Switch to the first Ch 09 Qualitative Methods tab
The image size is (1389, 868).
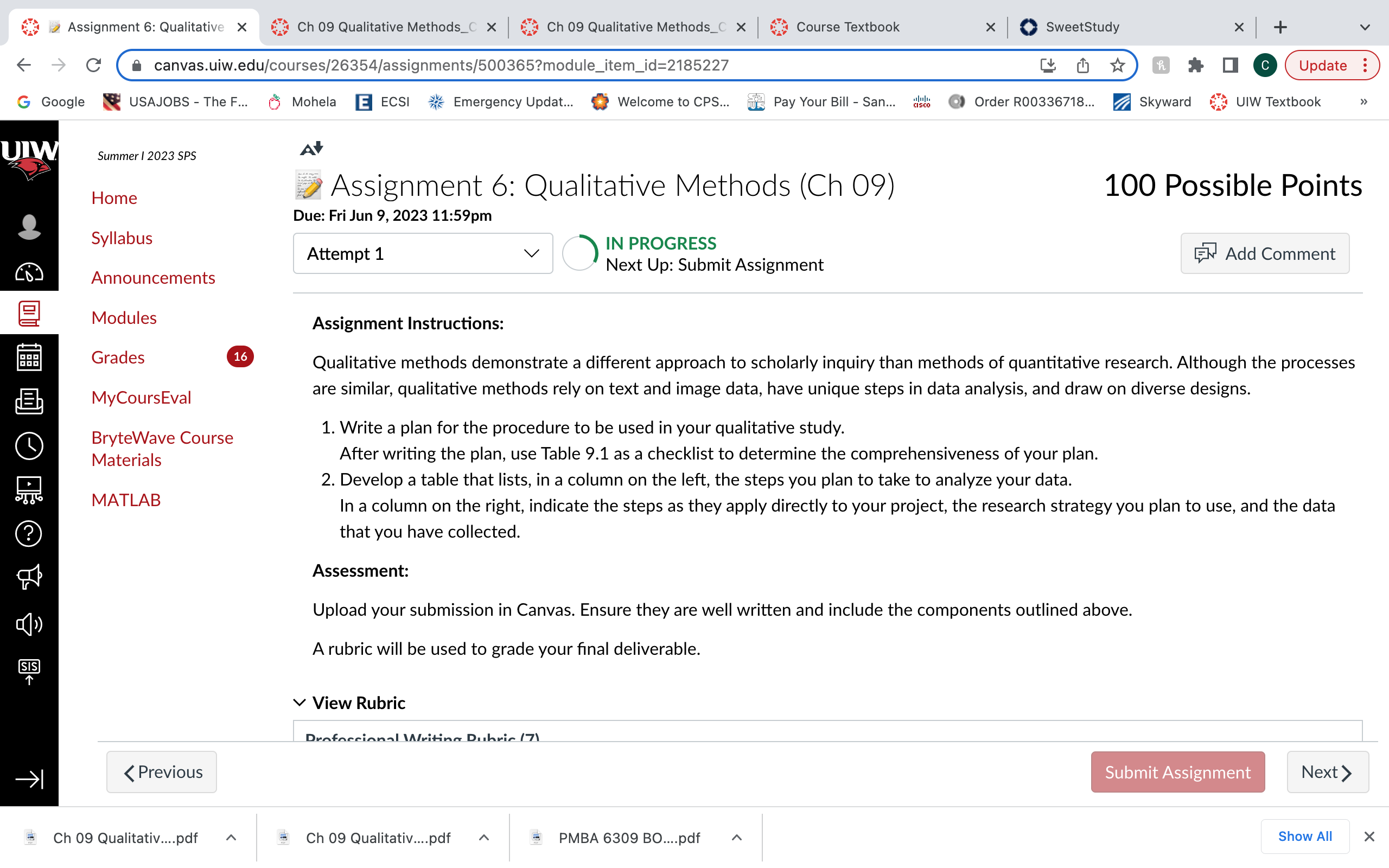(x=384, y=27)
